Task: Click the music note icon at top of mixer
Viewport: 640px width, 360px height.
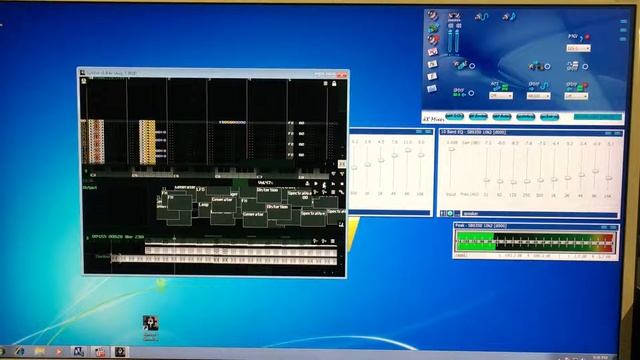Action: (509, 17)
